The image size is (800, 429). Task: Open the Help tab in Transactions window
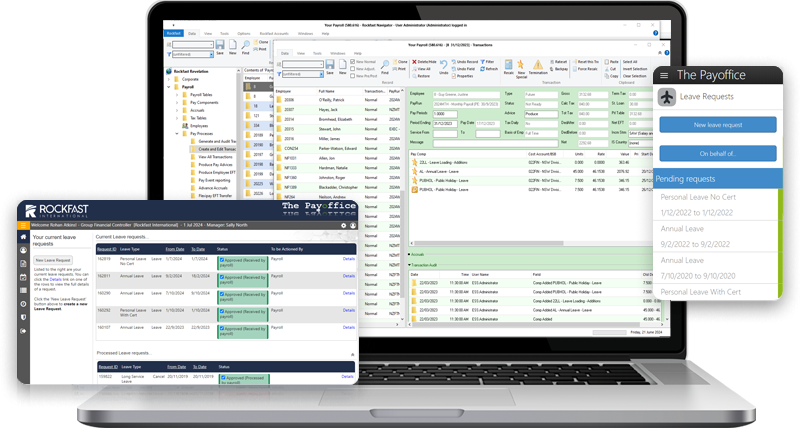(x=358, y=53)
